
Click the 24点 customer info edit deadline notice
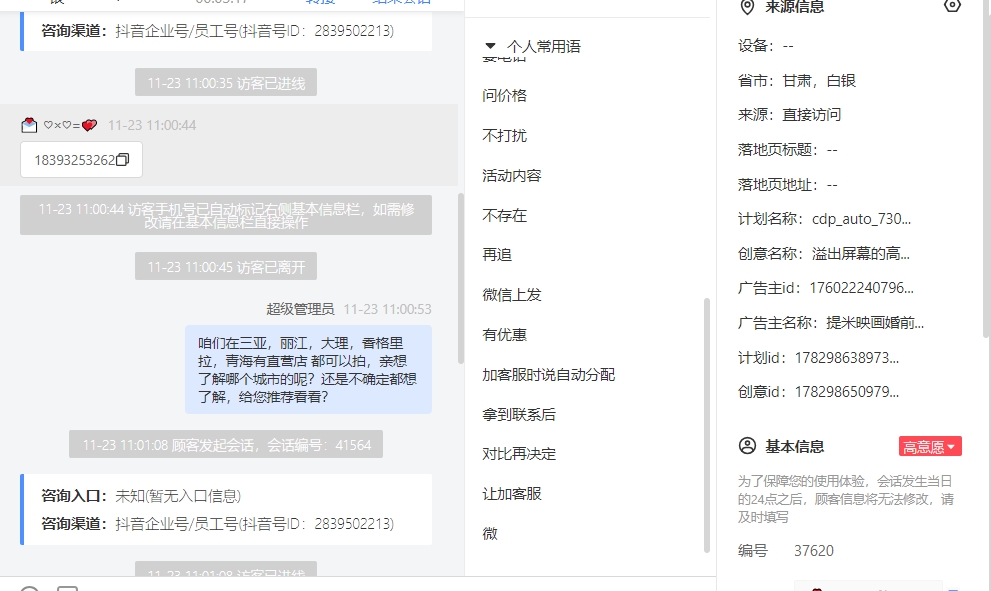point(845,499)
